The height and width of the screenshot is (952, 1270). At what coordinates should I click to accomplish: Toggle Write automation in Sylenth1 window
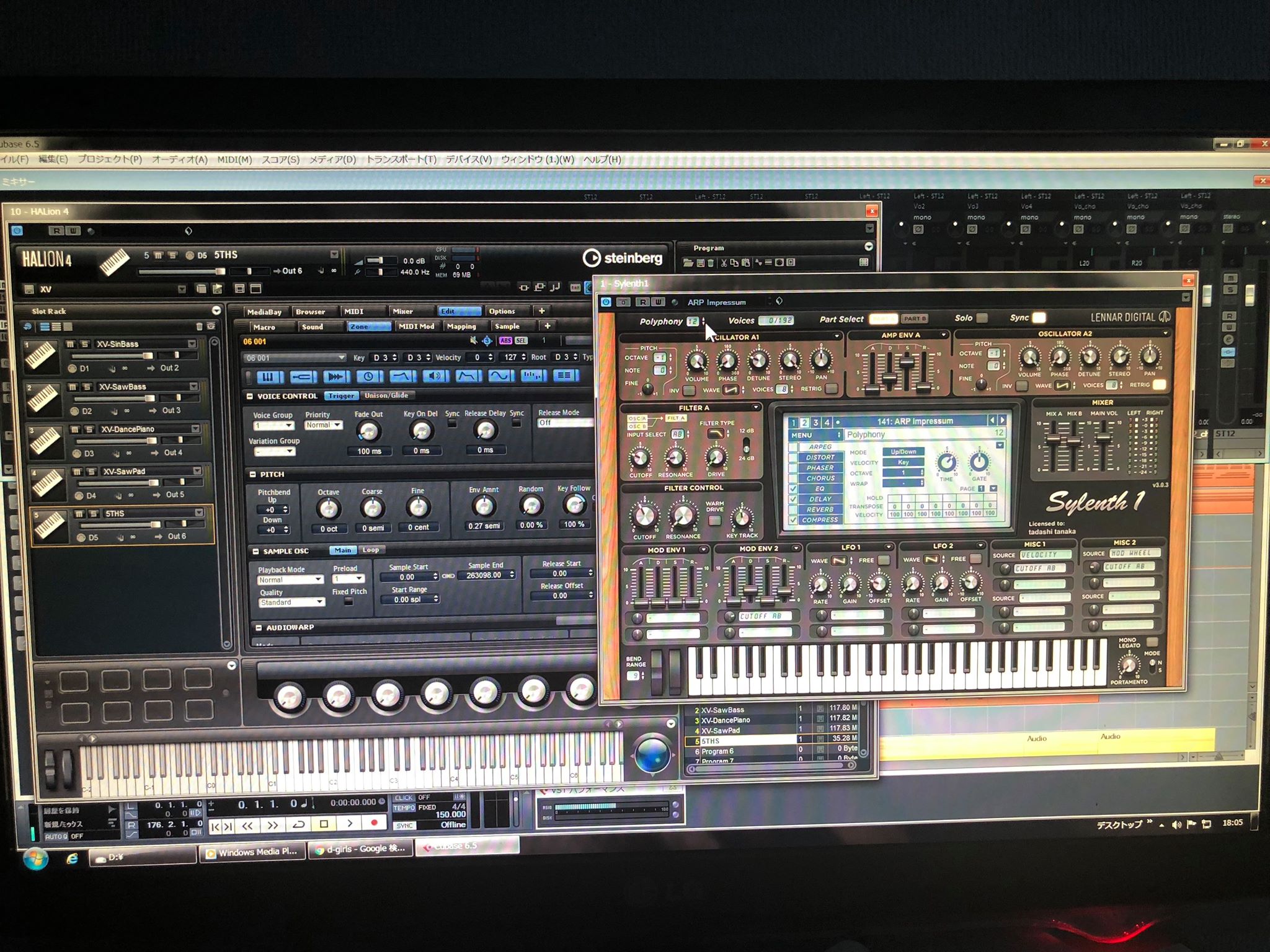(x=658, y=302)
